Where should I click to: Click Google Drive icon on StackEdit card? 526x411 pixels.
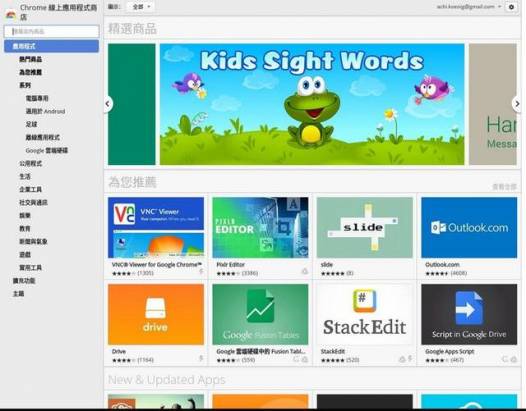(402, 359)
